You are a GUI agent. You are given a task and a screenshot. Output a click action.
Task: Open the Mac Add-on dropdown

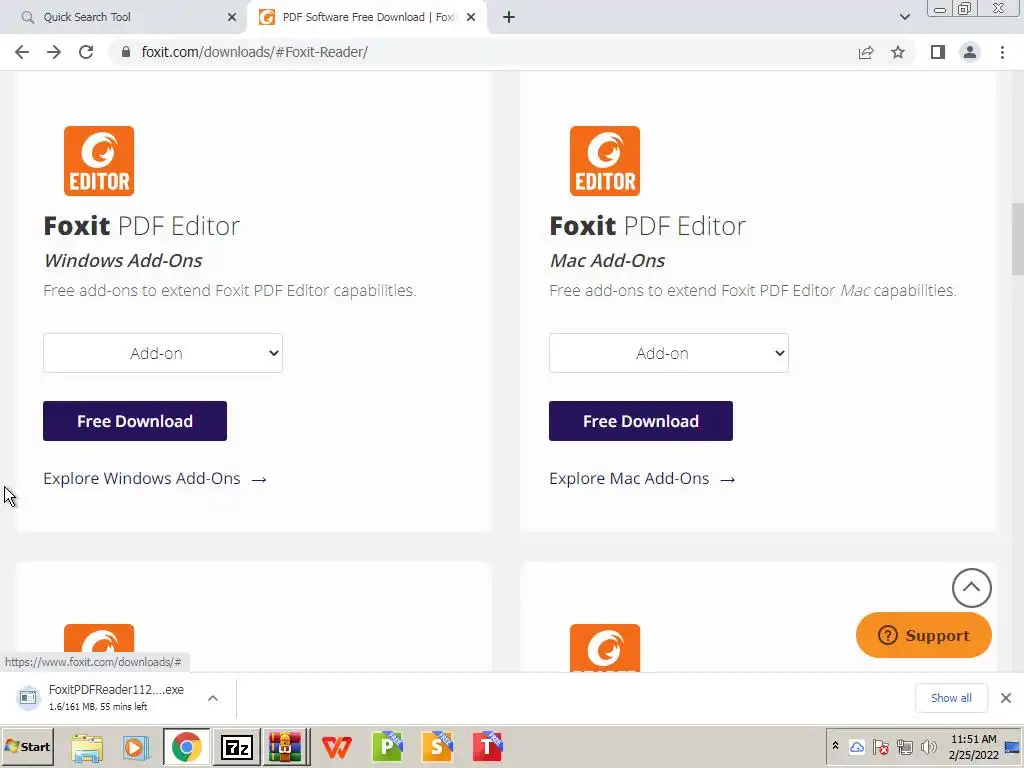pos(669,353)
